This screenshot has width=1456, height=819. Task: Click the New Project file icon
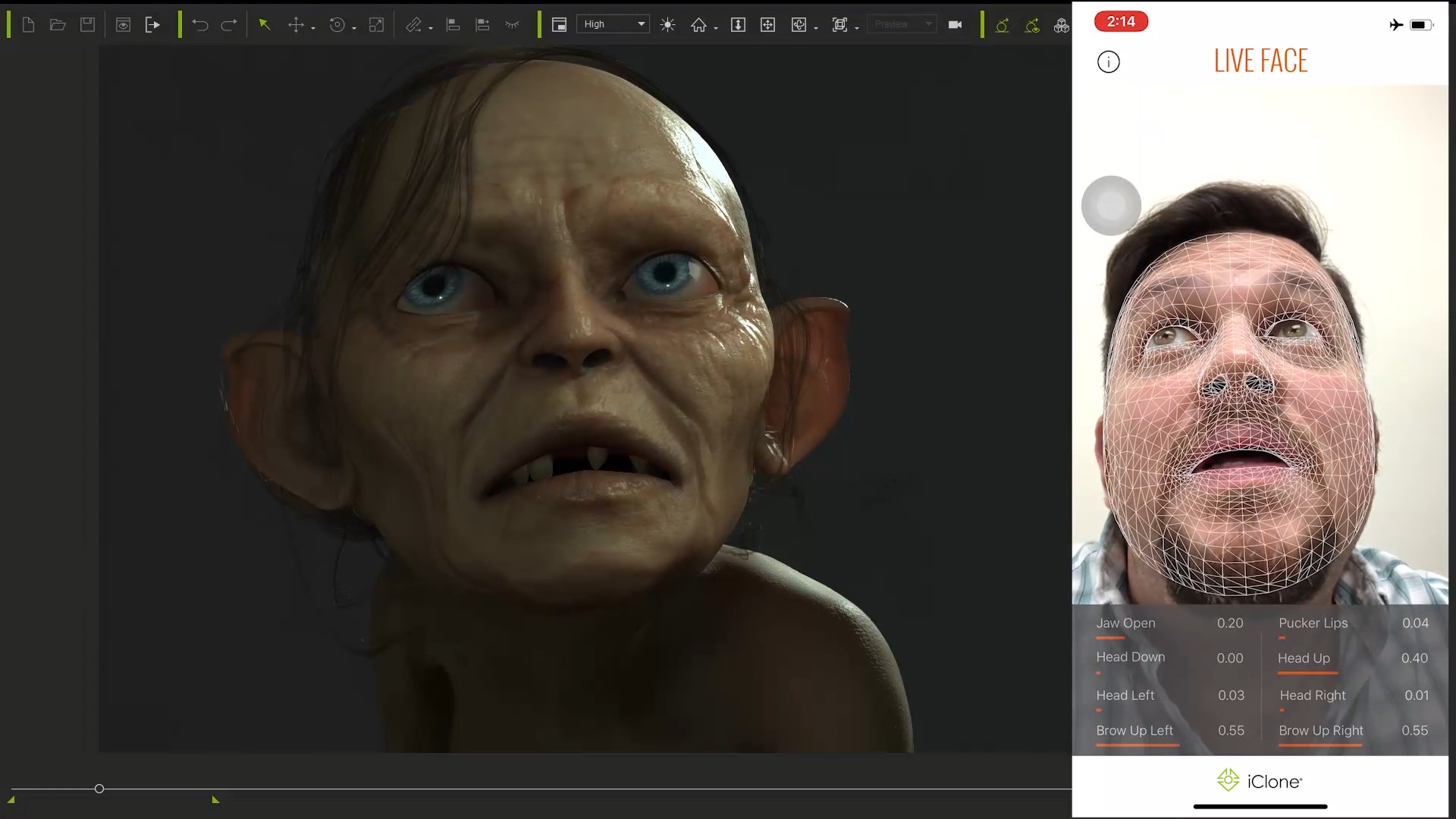tap(28, 25)
